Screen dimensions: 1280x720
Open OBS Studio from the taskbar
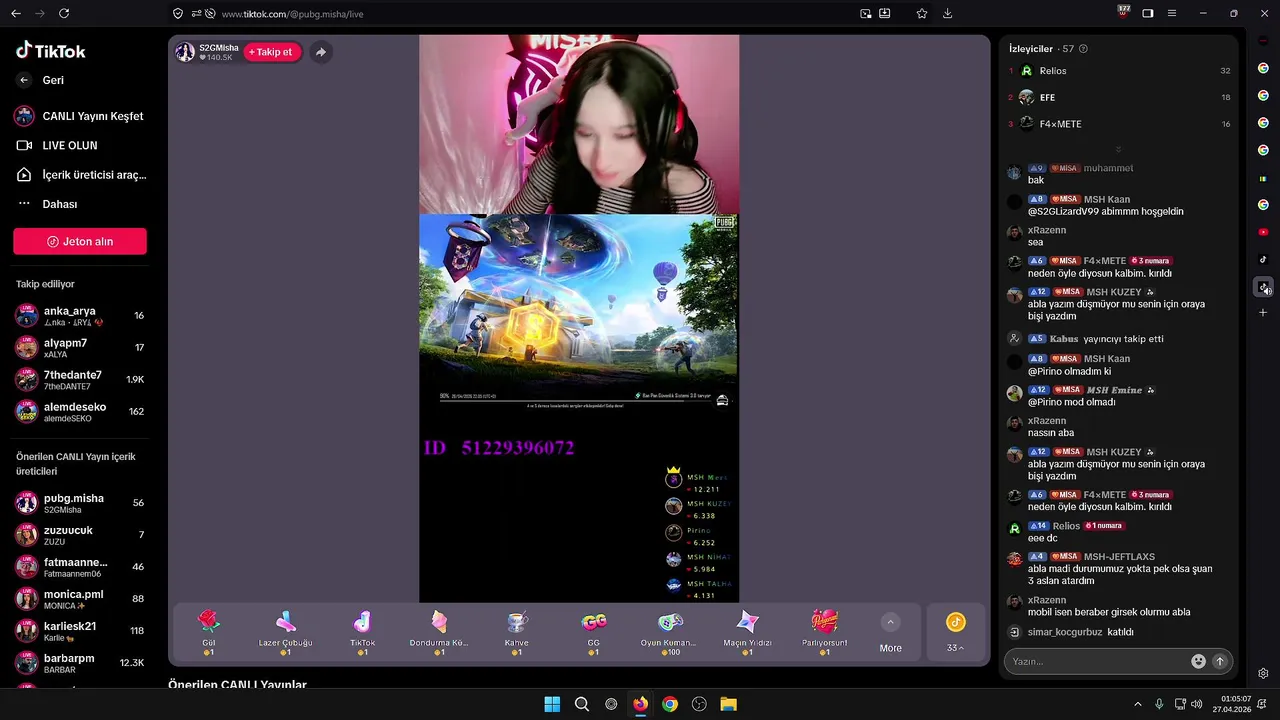click(x=699, y=704)
